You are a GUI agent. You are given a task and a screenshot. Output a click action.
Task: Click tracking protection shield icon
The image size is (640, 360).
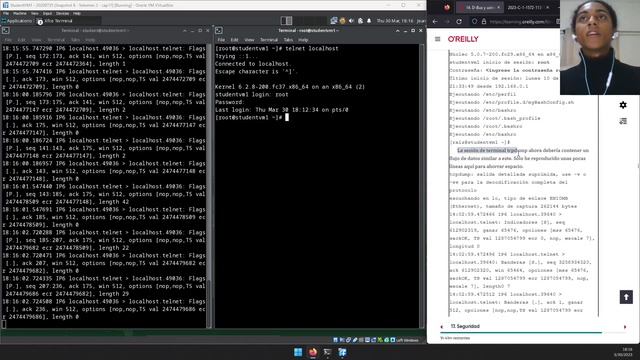coord(474,22)
